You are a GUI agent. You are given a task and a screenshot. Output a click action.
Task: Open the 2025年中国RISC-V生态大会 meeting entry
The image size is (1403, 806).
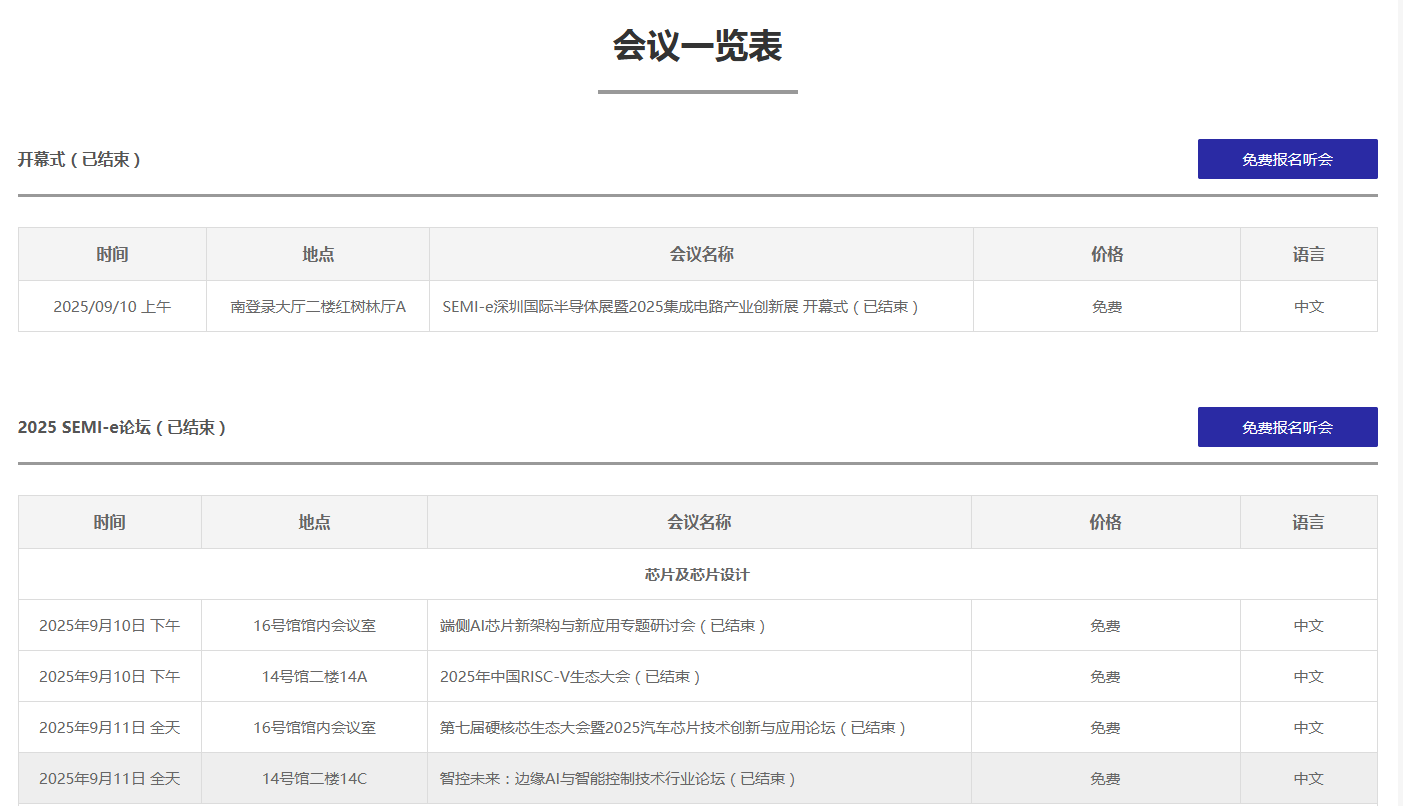point(570,677)
